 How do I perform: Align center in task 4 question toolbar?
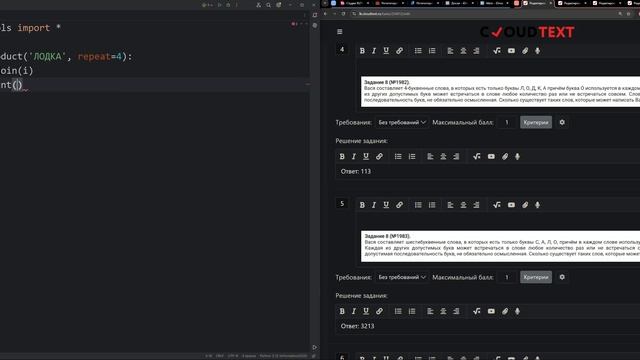pyautogui.click(x=463, y=51)
